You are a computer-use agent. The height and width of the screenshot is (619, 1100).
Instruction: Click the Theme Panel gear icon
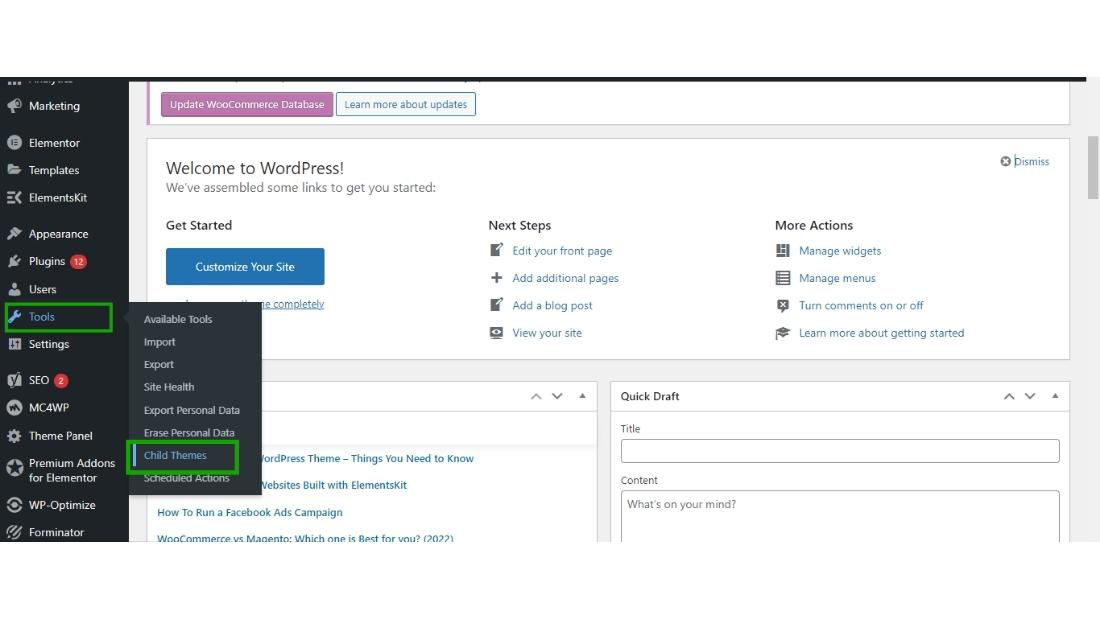coord(14,436)
